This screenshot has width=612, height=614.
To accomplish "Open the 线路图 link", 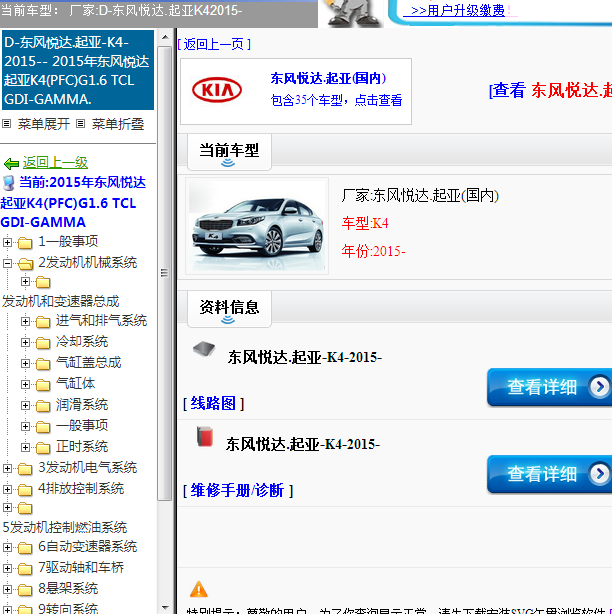I will tap(213, 404).
